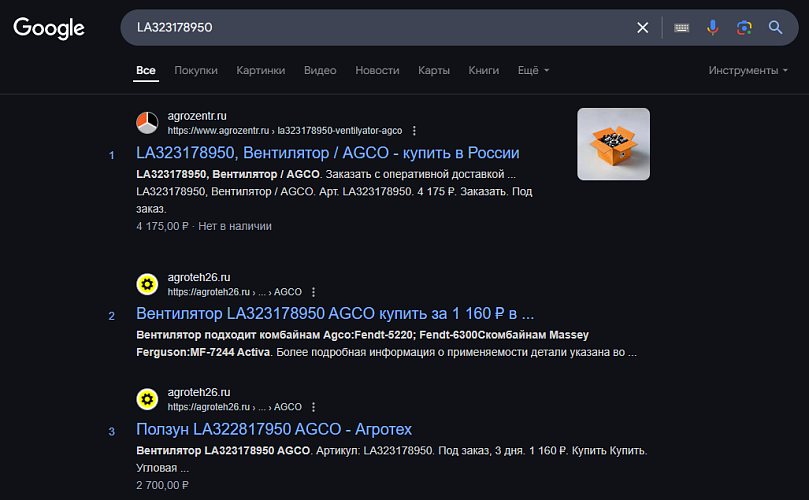The width and height of the screenshot is (809, 500).
Task: Open more options for agrozentr.ru result
Action: [414, 131]
